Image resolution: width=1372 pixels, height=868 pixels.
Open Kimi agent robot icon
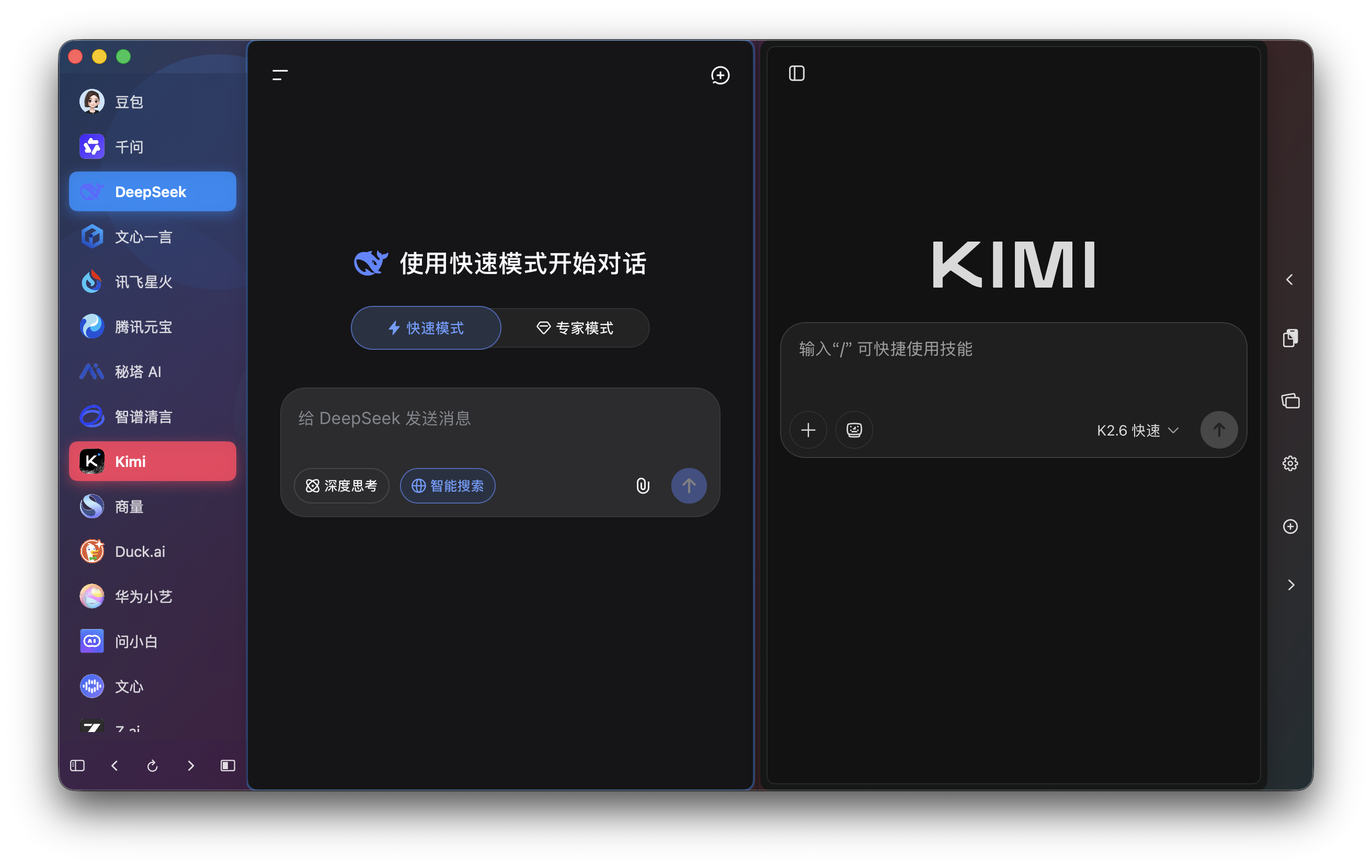click(x=853, y=430)
